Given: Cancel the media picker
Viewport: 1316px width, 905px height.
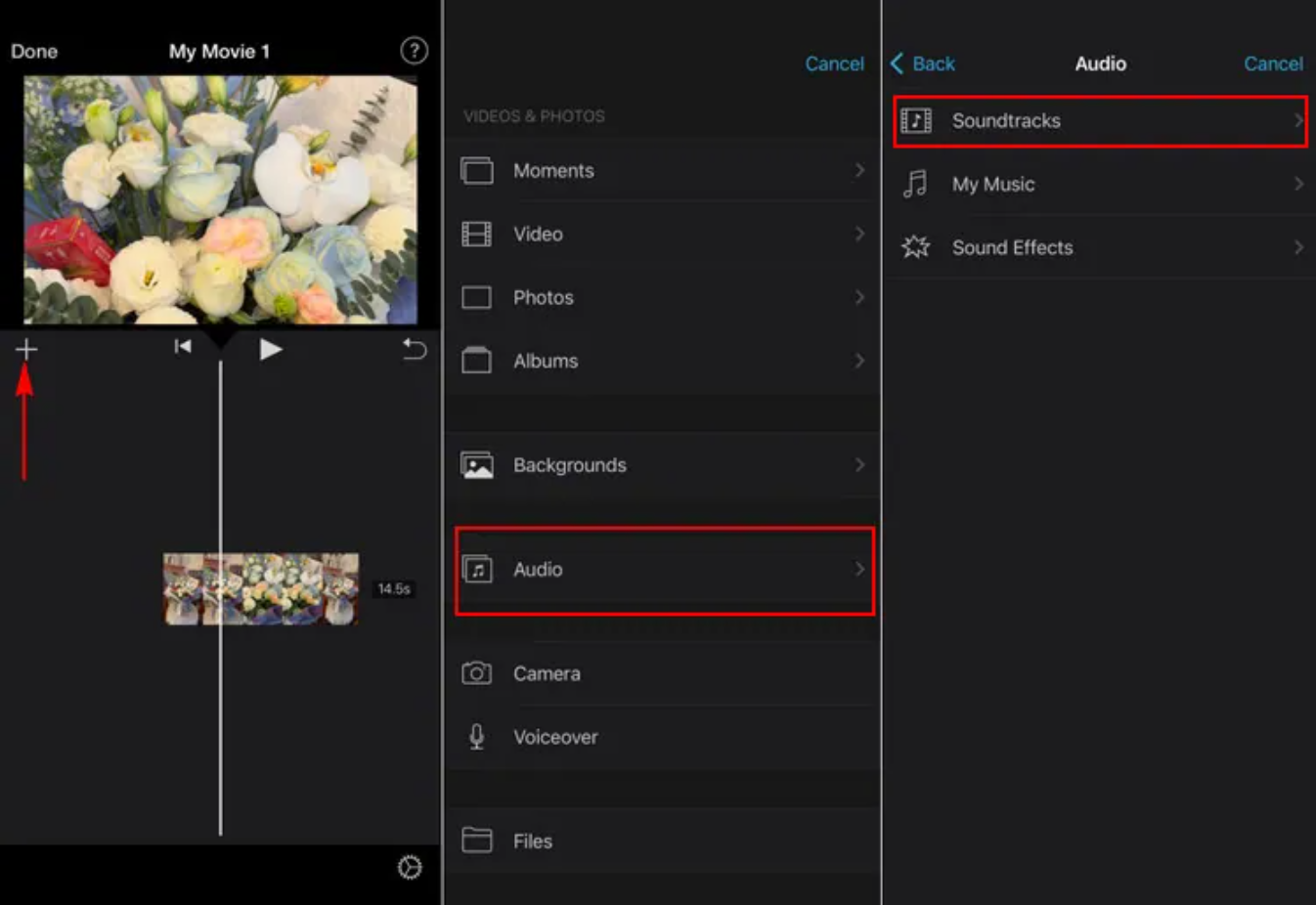Looking at the screenshot, I should click(x=835, y=64).
